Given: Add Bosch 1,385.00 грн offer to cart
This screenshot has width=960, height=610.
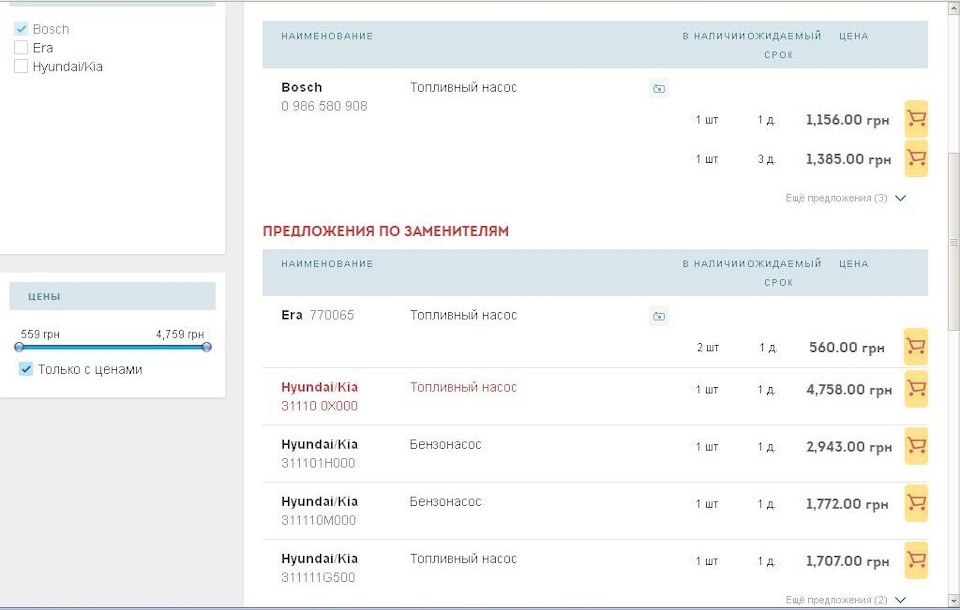Looking at the screenshot, I should [916, 158].
